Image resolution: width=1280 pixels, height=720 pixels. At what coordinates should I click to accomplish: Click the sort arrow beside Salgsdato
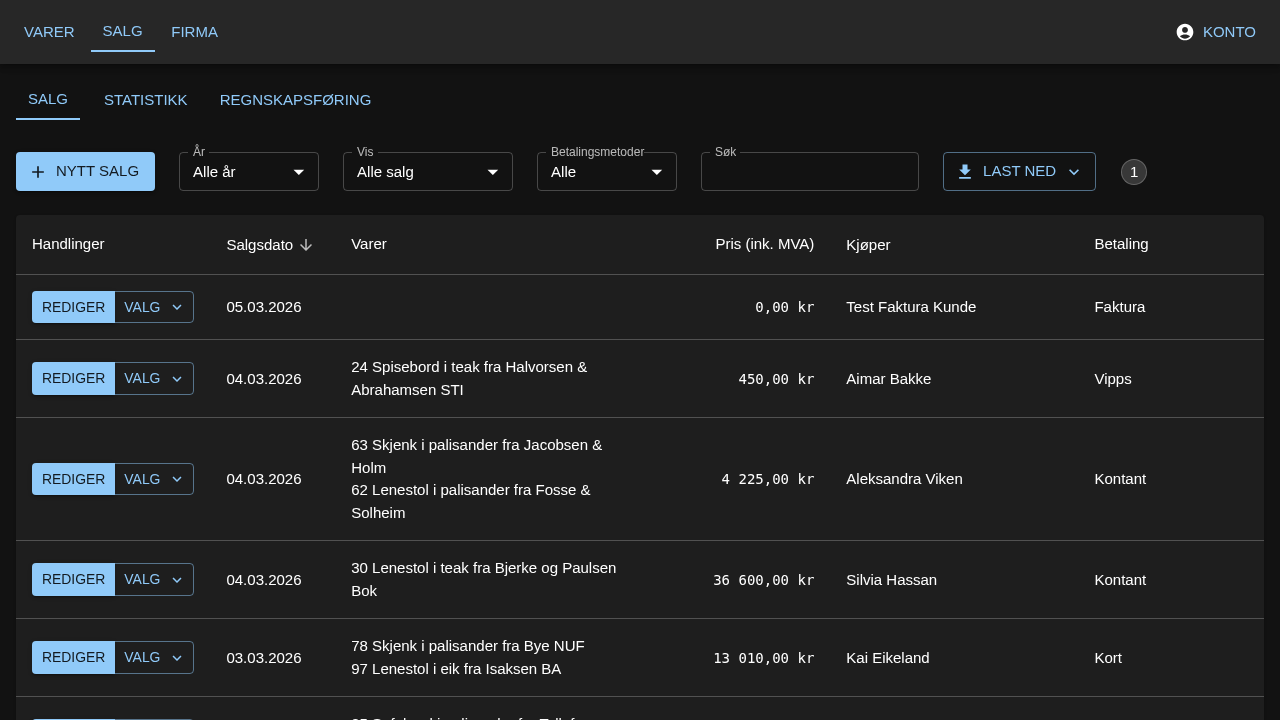pos(306,245)
